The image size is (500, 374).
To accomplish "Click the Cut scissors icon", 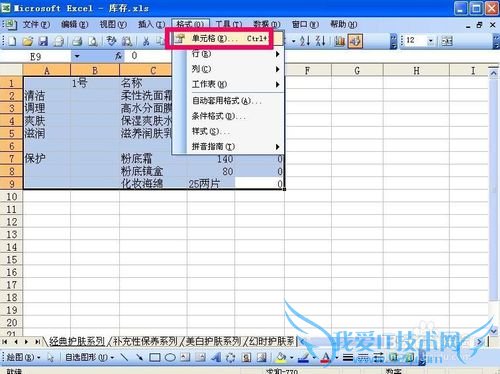I will 146,41.
